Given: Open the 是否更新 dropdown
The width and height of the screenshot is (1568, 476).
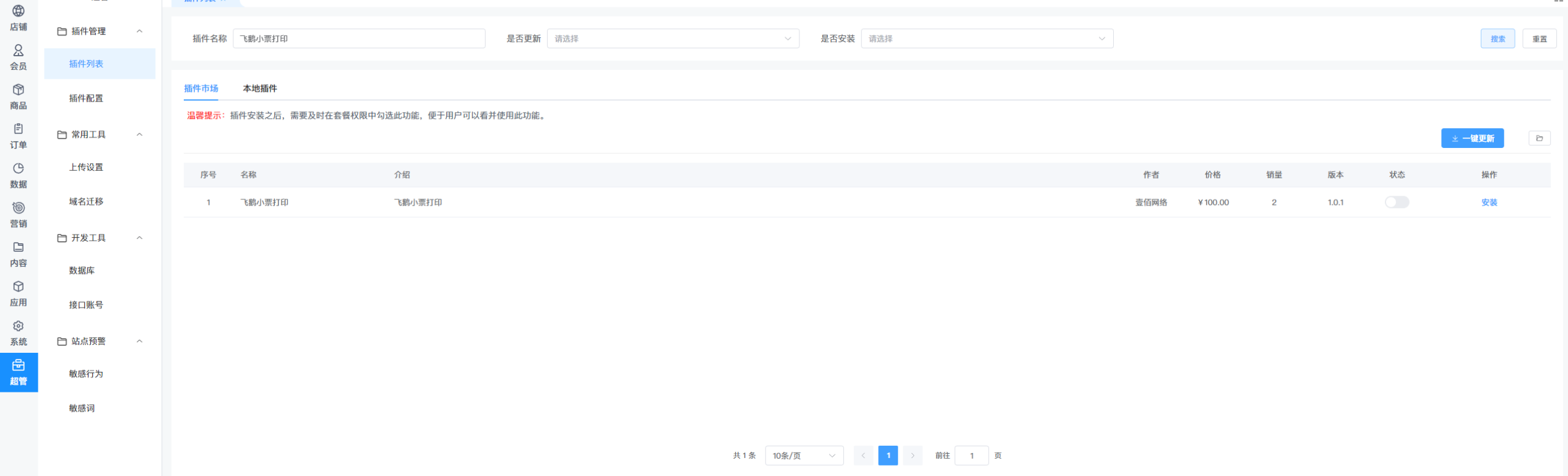Looking at the screenshot, I should click(x=673, y=38).
